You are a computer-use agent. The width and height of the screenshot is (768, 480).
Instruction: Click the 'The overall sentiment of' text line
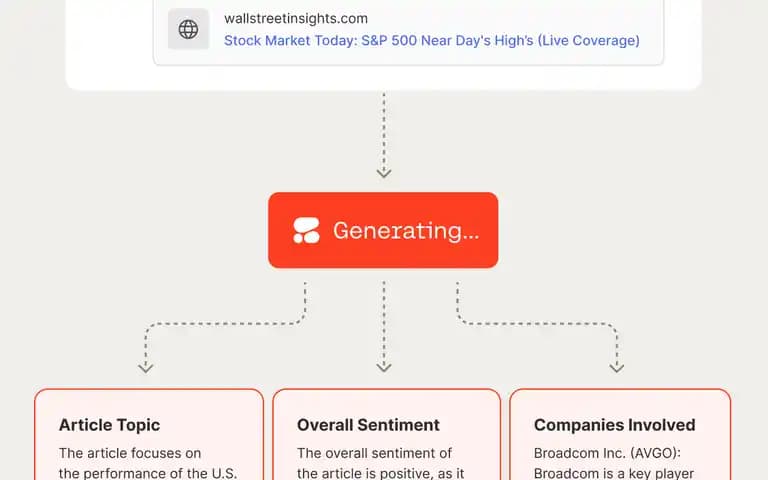[374, 453]
